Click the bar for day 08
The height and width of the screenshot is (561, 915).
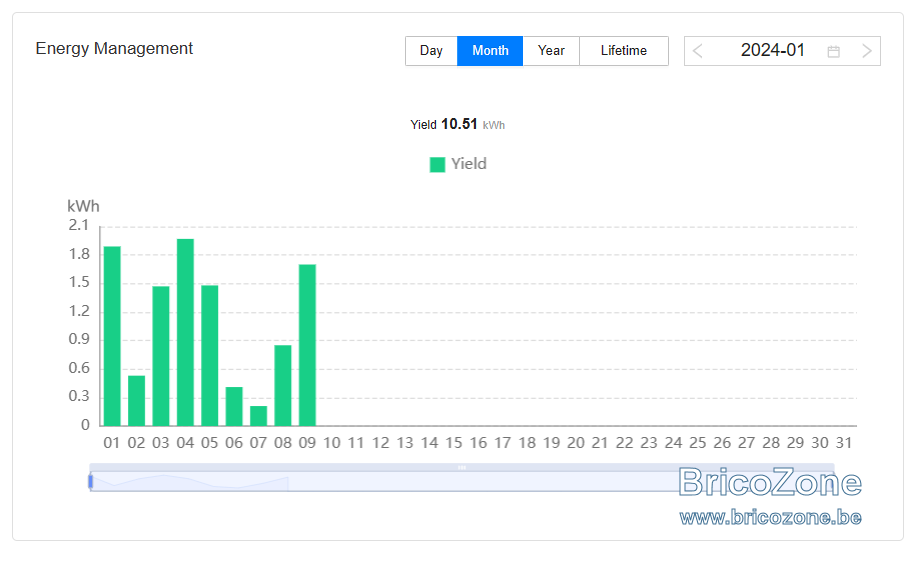283,385
